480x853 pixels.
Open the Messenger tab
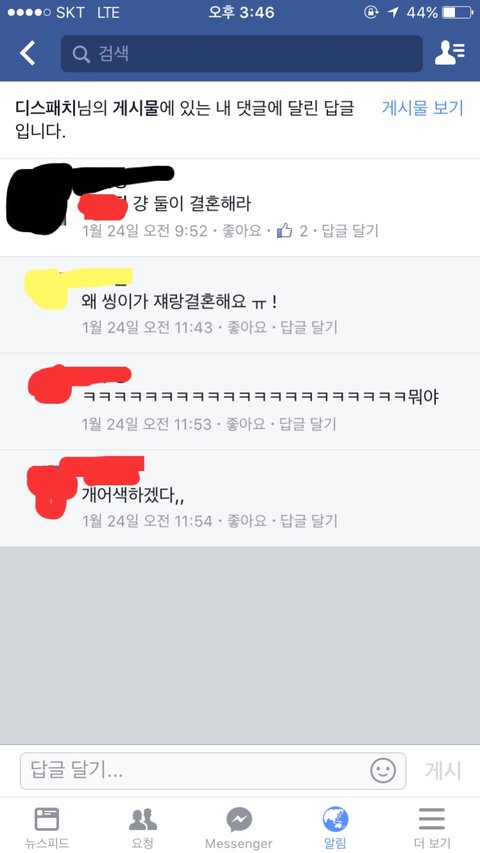click(239, 827)
